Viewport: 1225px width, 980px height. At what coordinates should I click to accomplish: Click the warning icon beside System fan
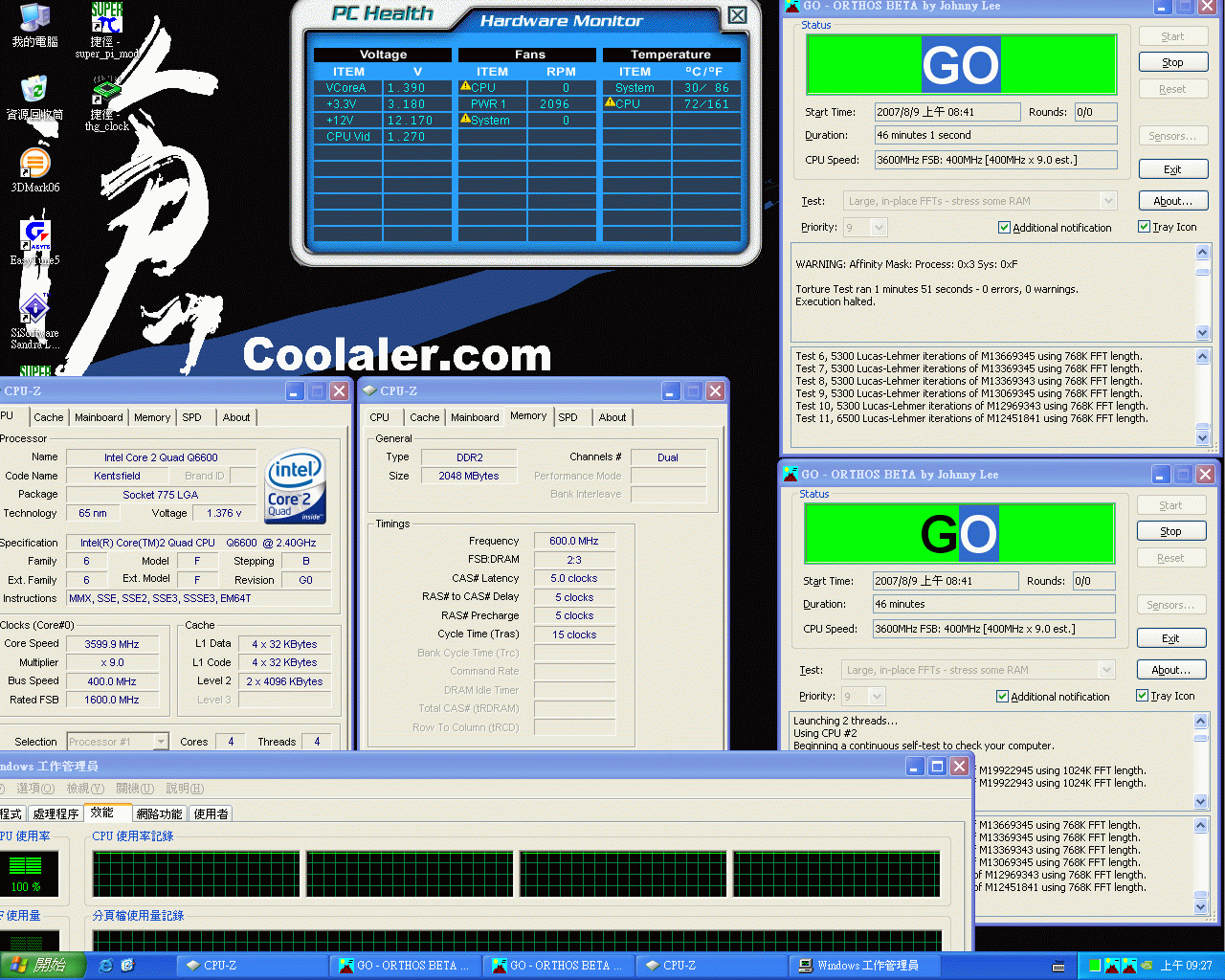coord(465,120)
